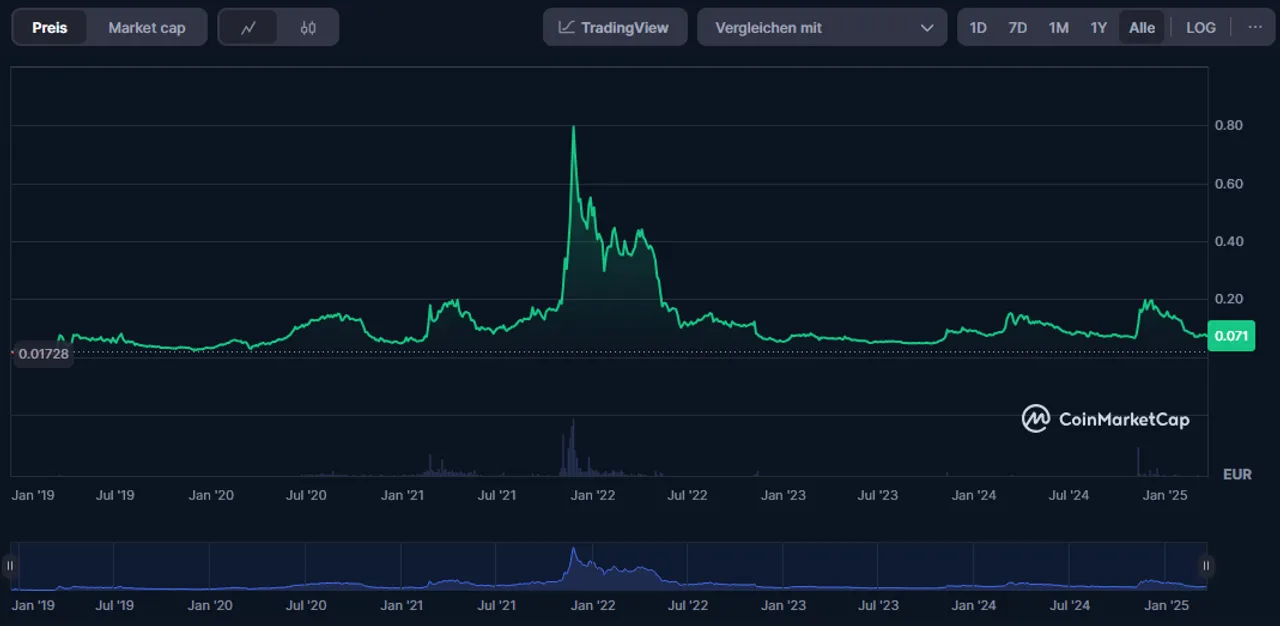Click the 0.01728 starting price marker
This screenshot has height=626, width=1280.
tap(42, 354)
